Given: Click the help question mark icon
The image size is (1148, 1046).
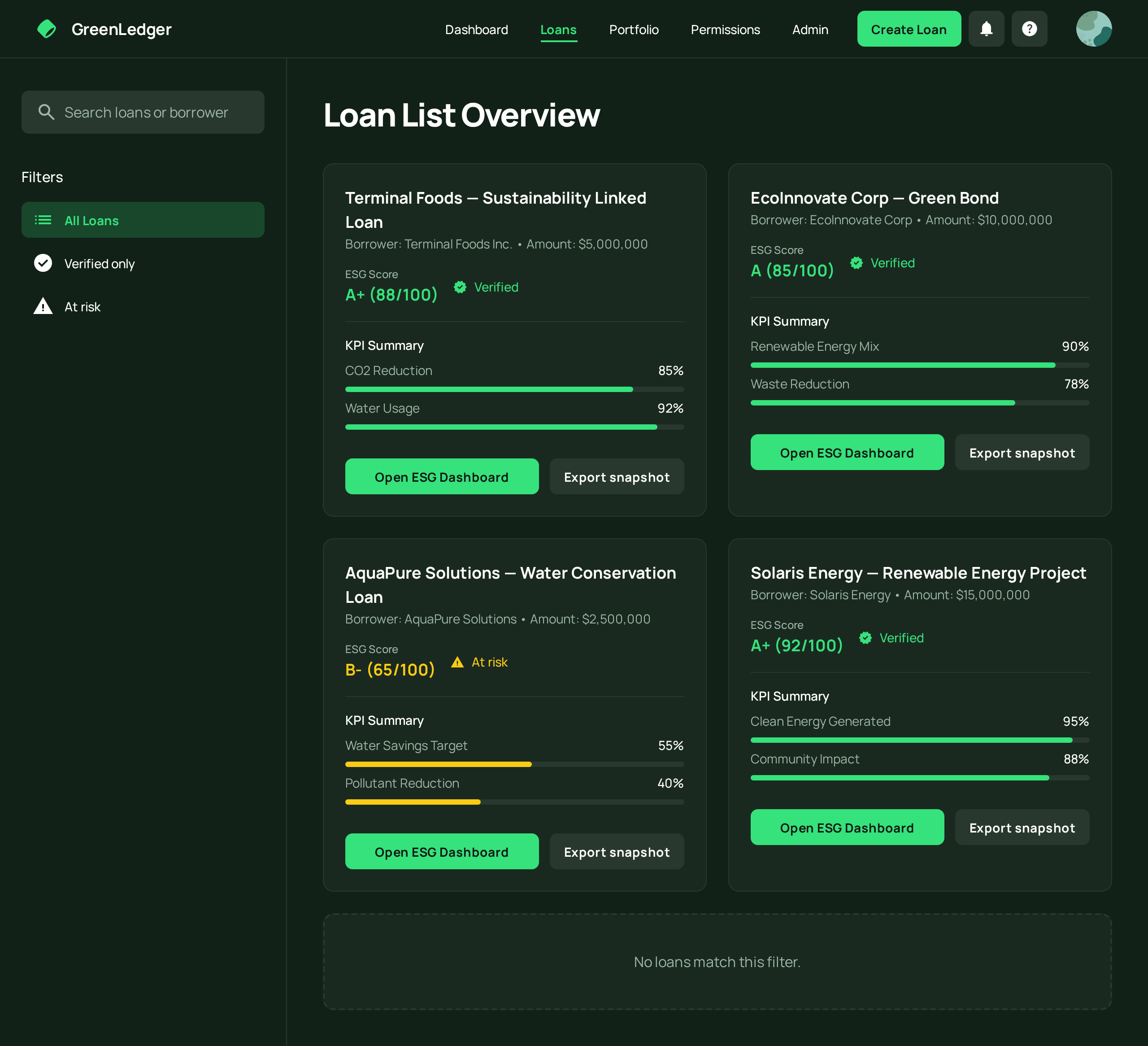Looking at the screenshot, I should [1029, 29].
